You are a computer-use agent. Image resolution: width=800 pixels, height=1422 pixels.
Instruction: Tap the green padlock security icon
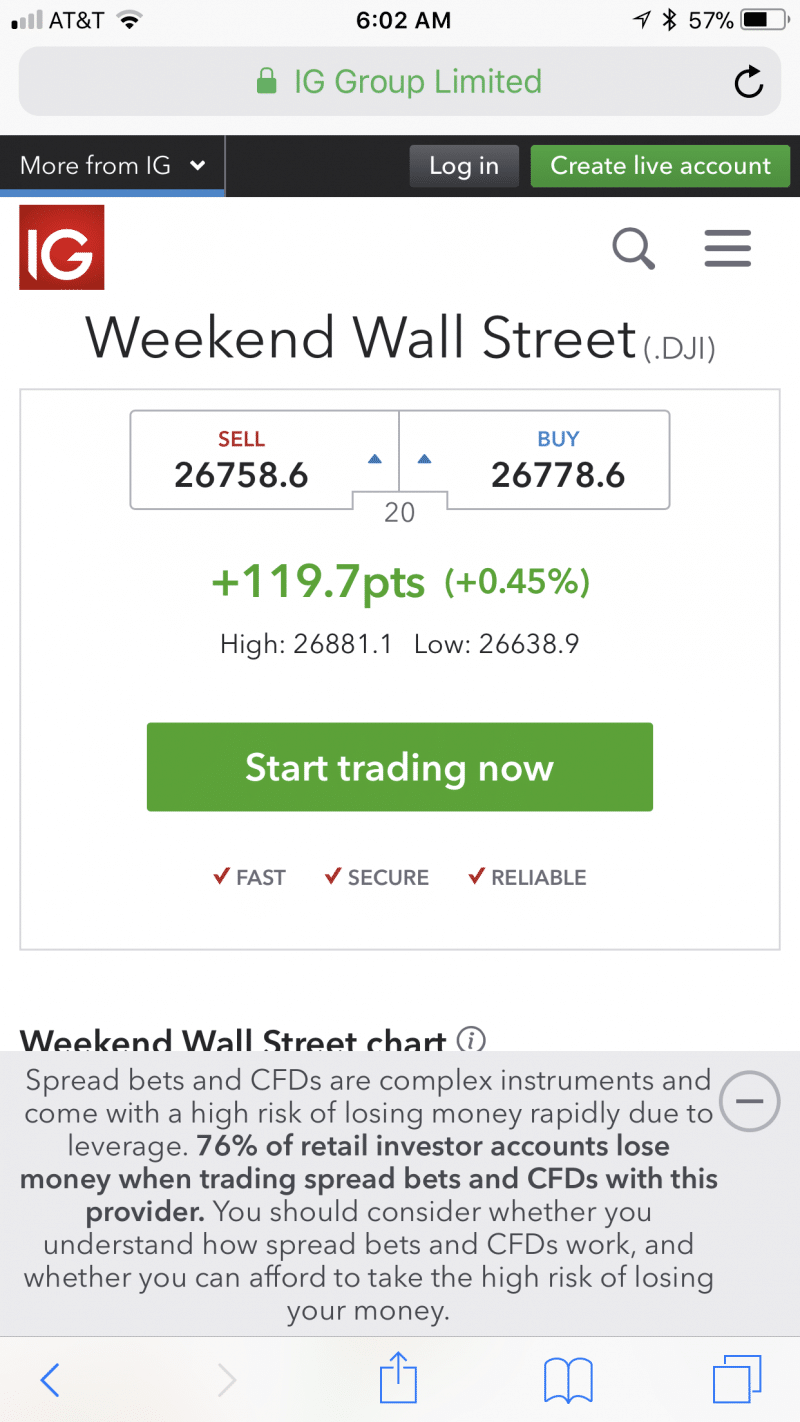(x=266, y=82)
